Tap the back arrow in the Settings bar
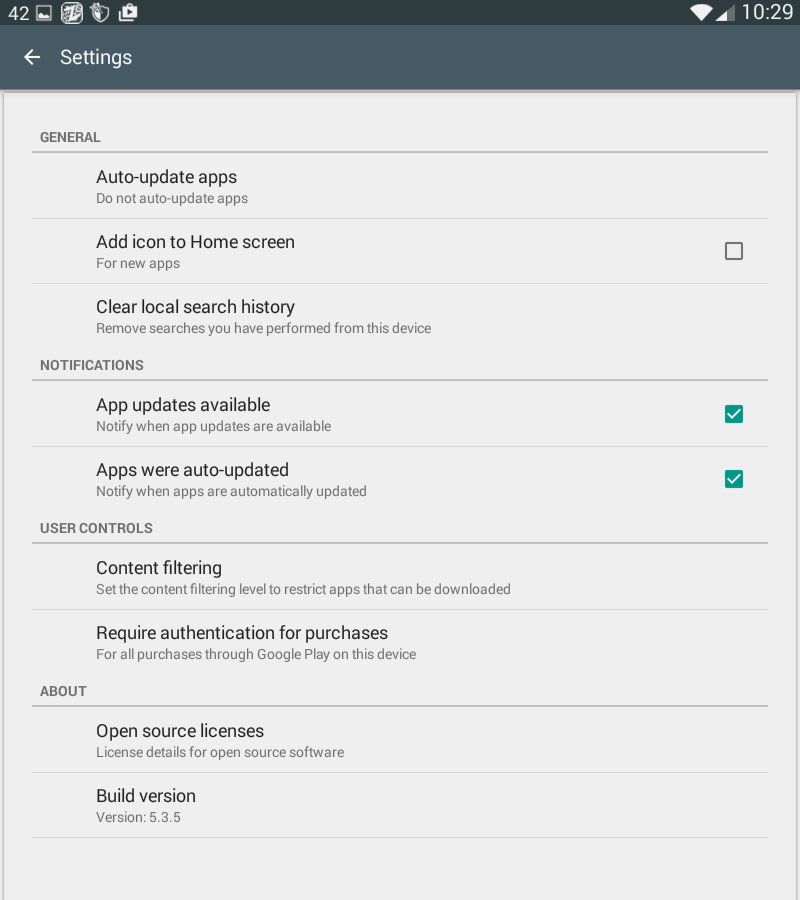 point(32,57)
